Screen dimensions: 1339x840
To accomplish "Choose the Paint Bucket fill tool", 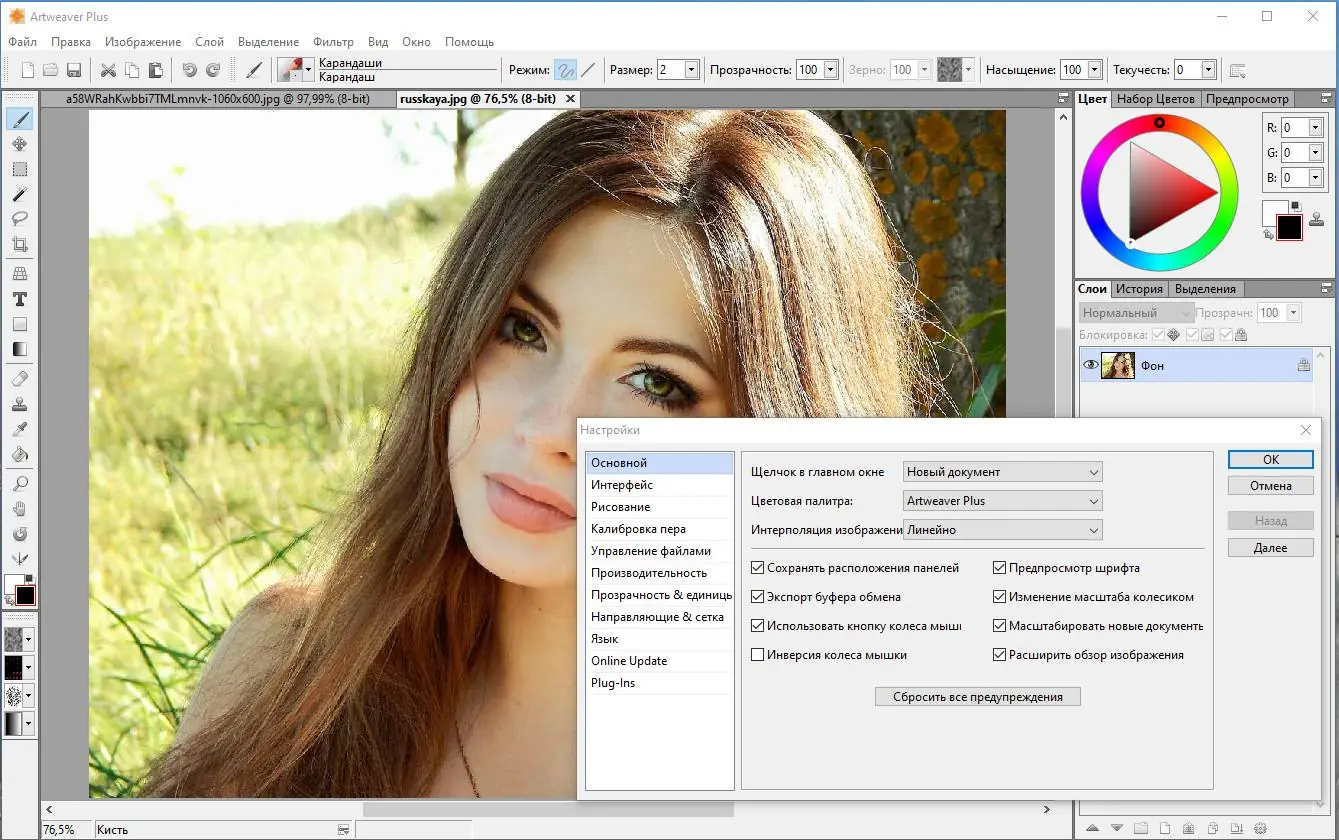I will coord(19,454).
